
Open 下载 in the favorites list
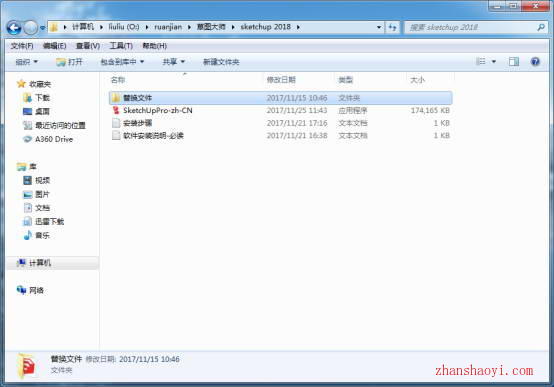tap(42, 98)
